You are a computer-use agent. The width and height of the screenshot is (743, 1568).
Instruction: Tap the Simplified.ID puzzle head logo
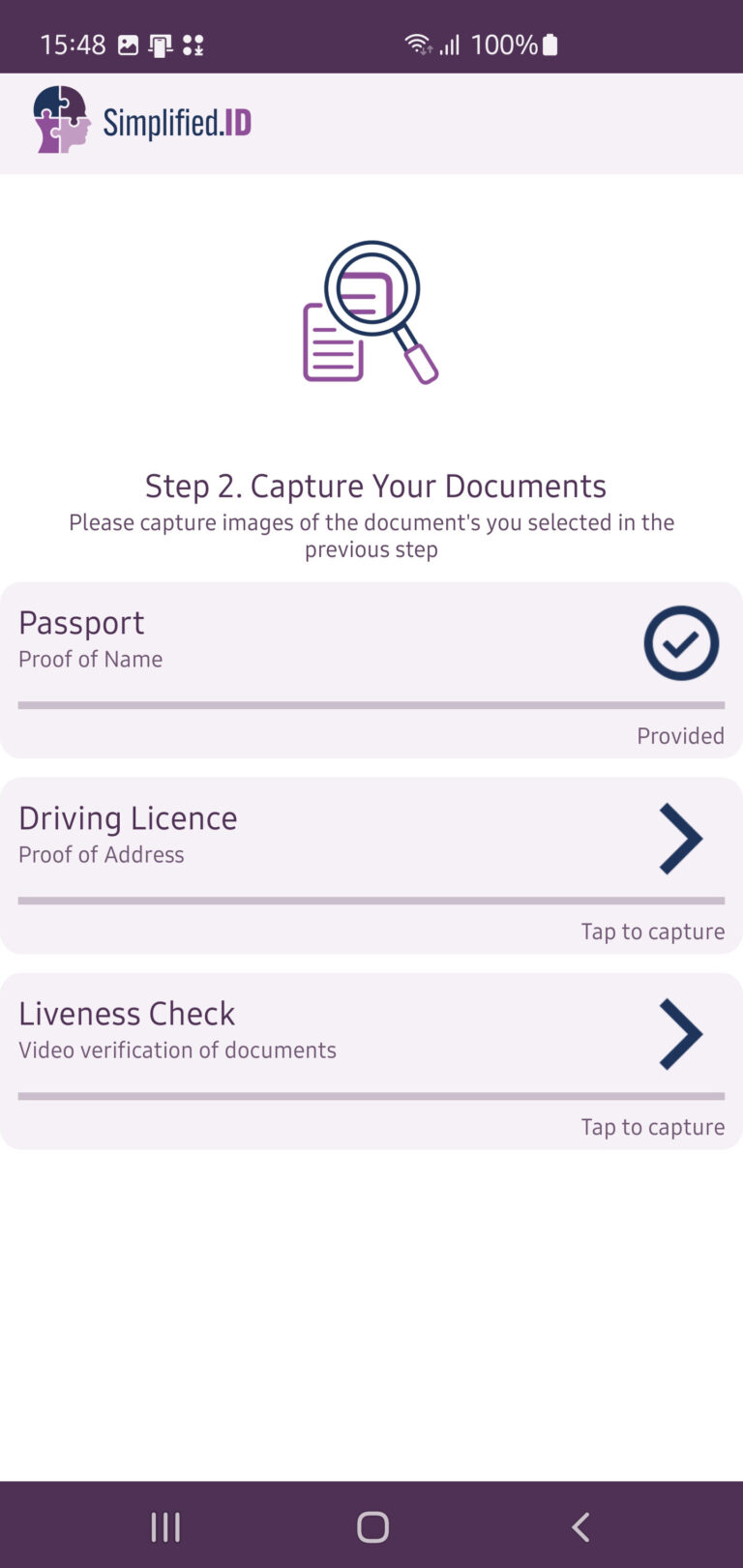click(61, 120)
